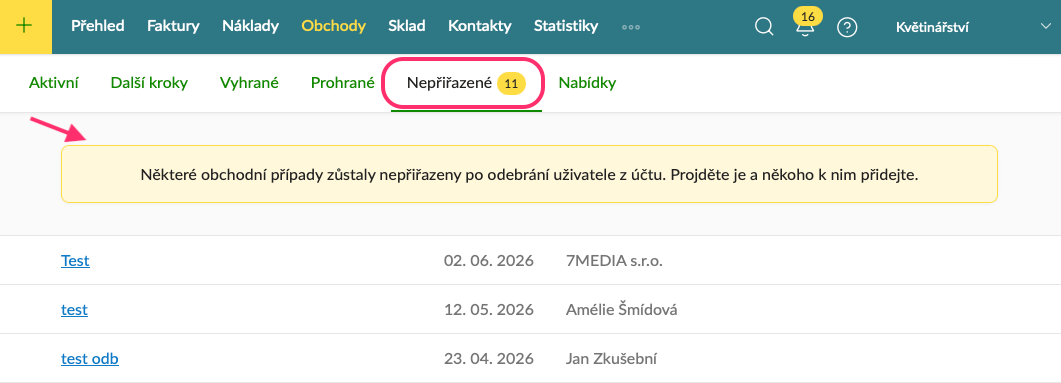Open the search magnifier icon
Screen dimensions: 1061x383
coord(764,27)
